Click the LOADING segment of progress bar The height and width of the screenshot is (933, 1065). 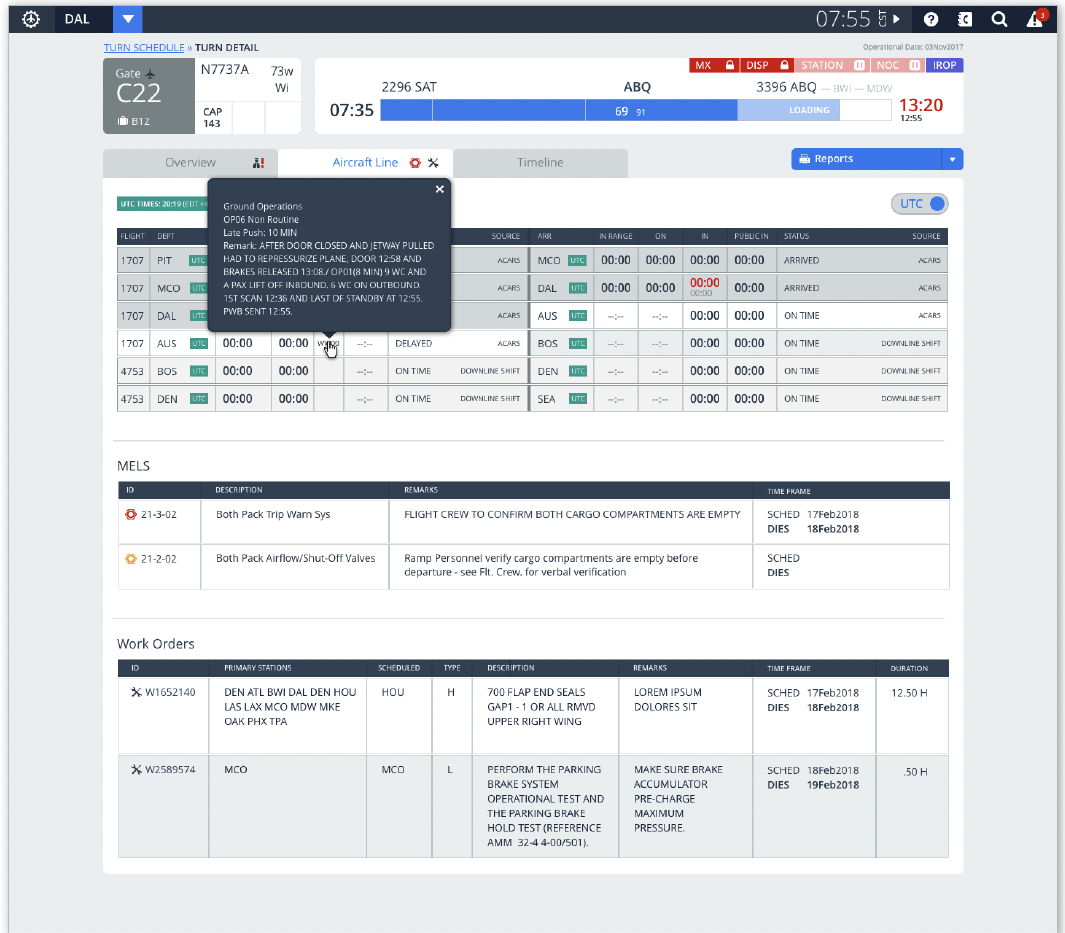pos(788,110)
